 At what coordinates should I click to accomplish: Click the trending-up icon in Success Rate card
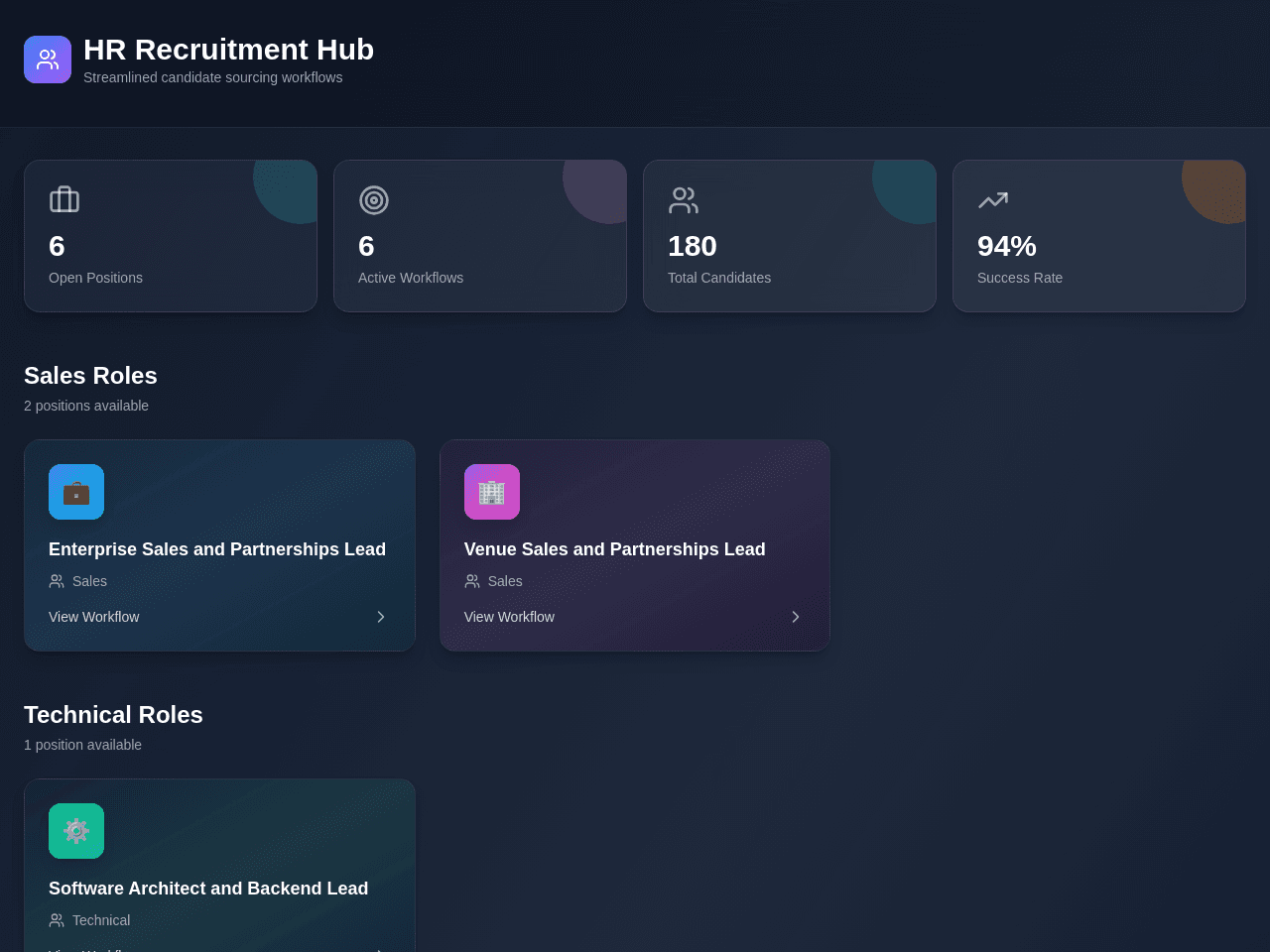[x=993, y=199]
